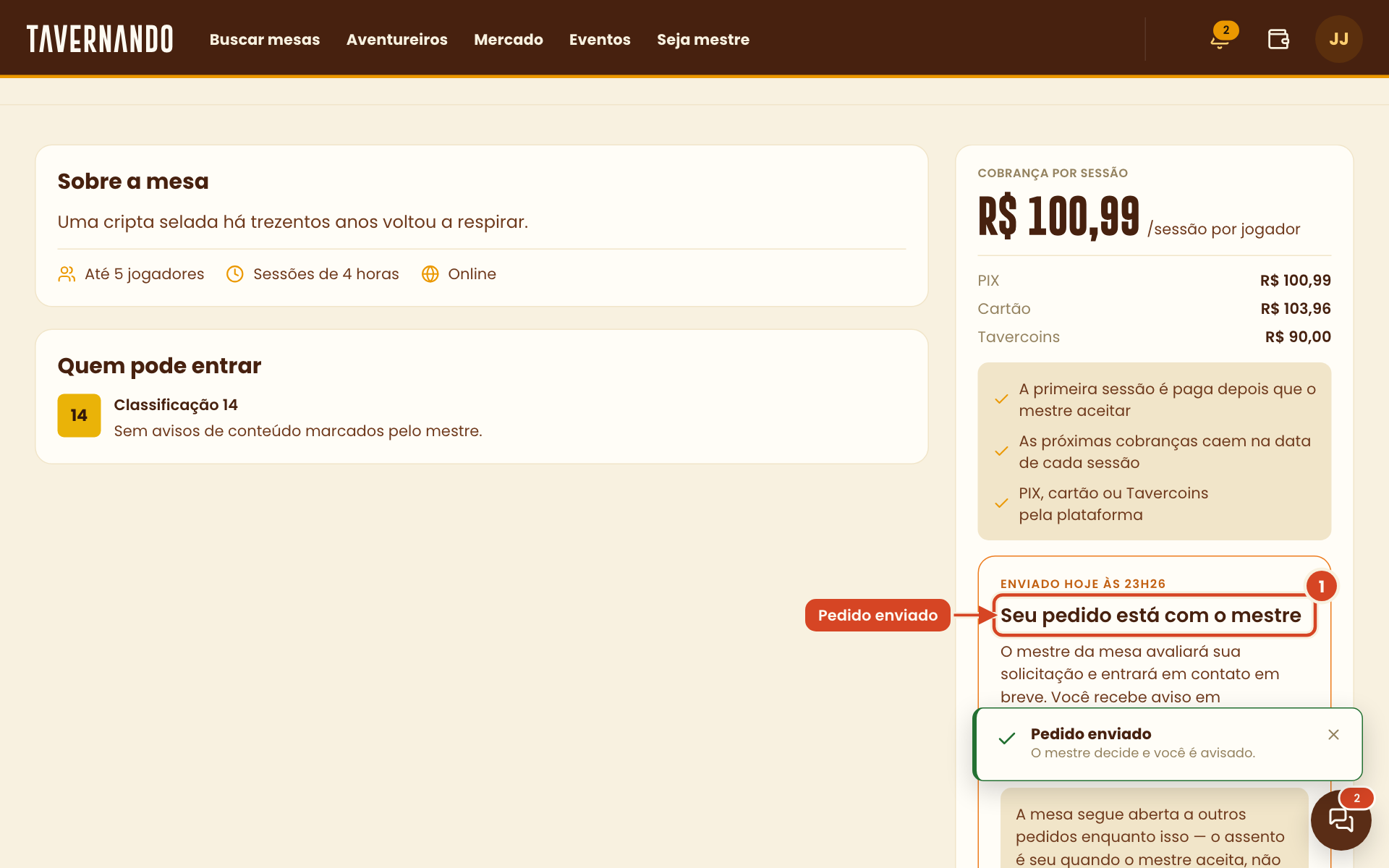Click the players icon by Até 5 jogadores
The width and height of the screenshot is (1389, 868).
(67, 274)
